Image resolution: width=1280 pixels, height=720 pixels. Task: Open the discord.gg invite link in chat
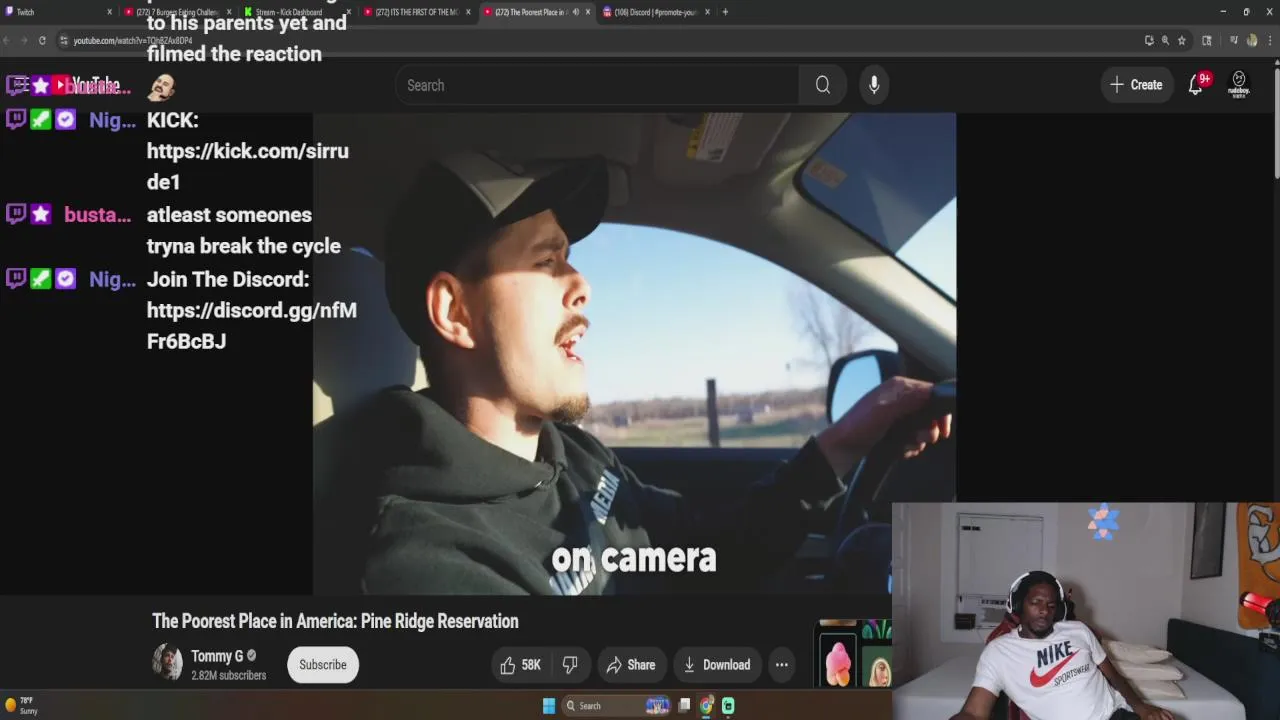tap(251, 325)
